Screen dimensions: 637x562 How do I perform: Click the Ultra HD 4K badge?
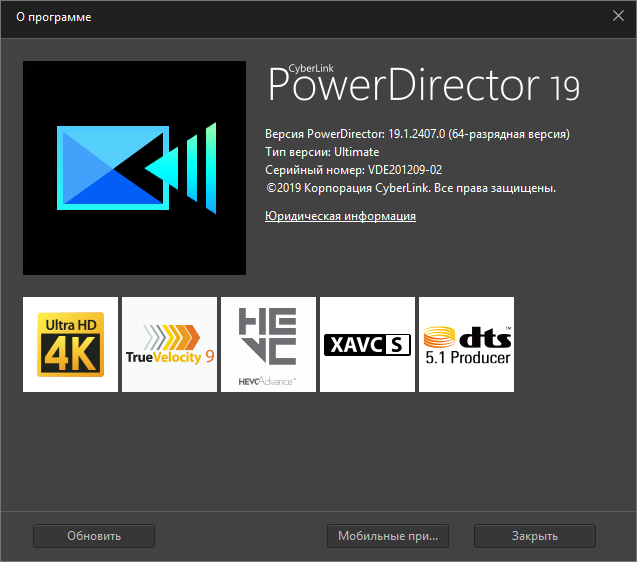pos(70,344)
